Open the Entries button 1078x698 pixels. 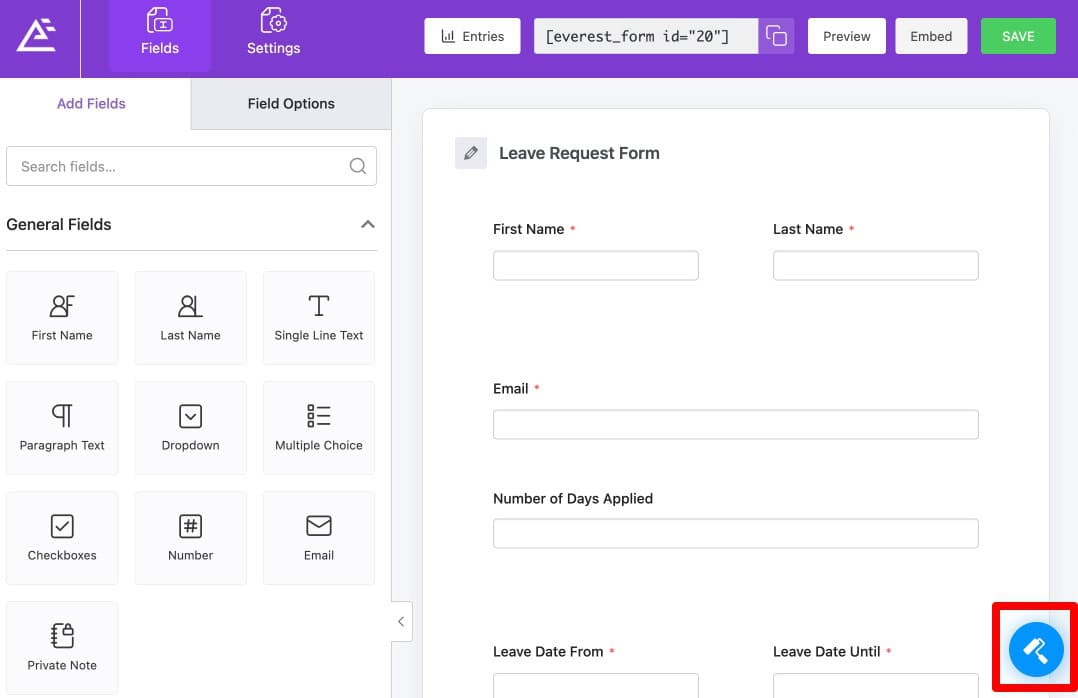click(472, 36)
